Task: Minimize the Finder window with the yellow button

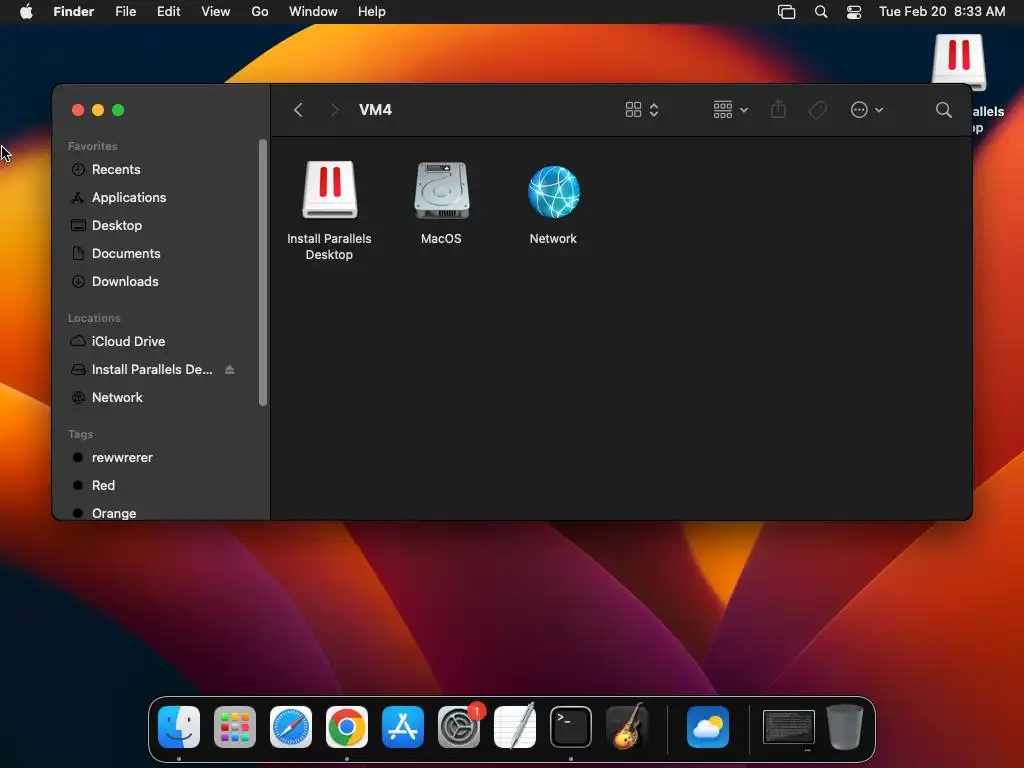Action: pos(98,110)
